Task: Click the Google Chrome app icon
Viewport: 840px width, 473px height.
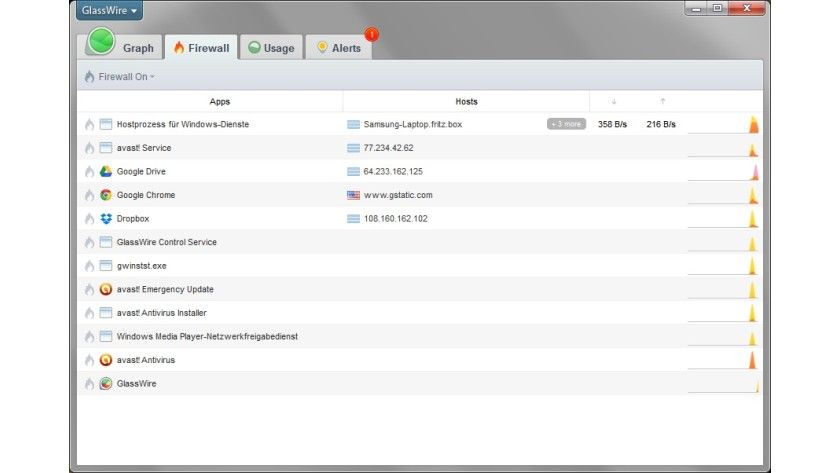Action: click(106, 195)
